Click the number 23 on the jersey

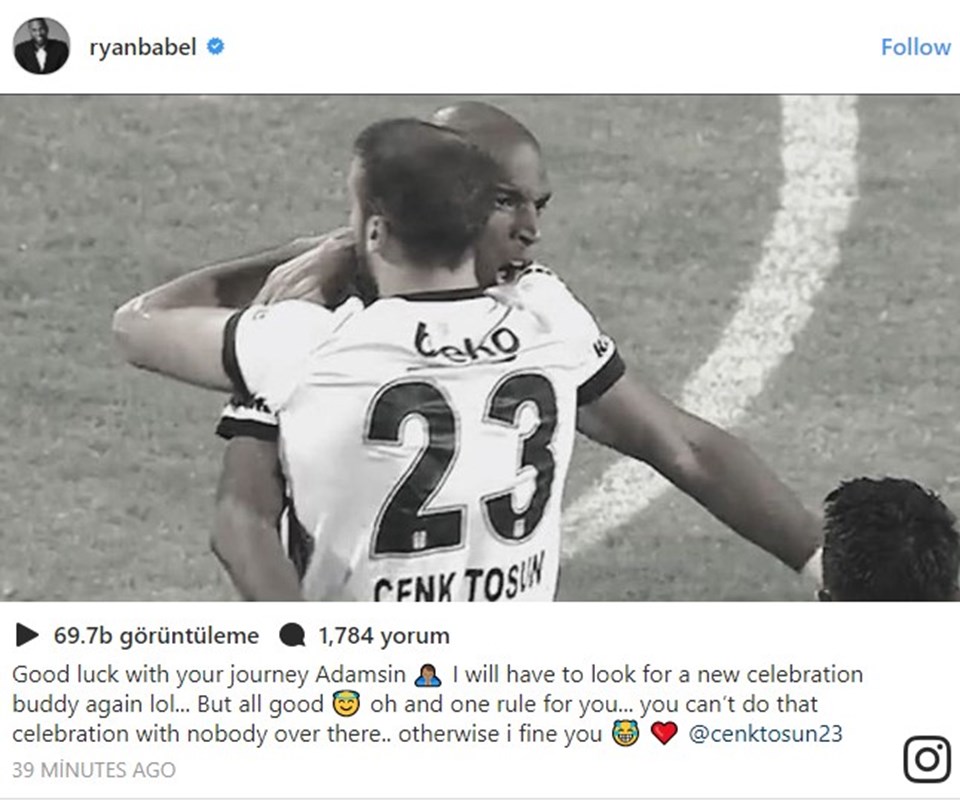pos(462,464)
